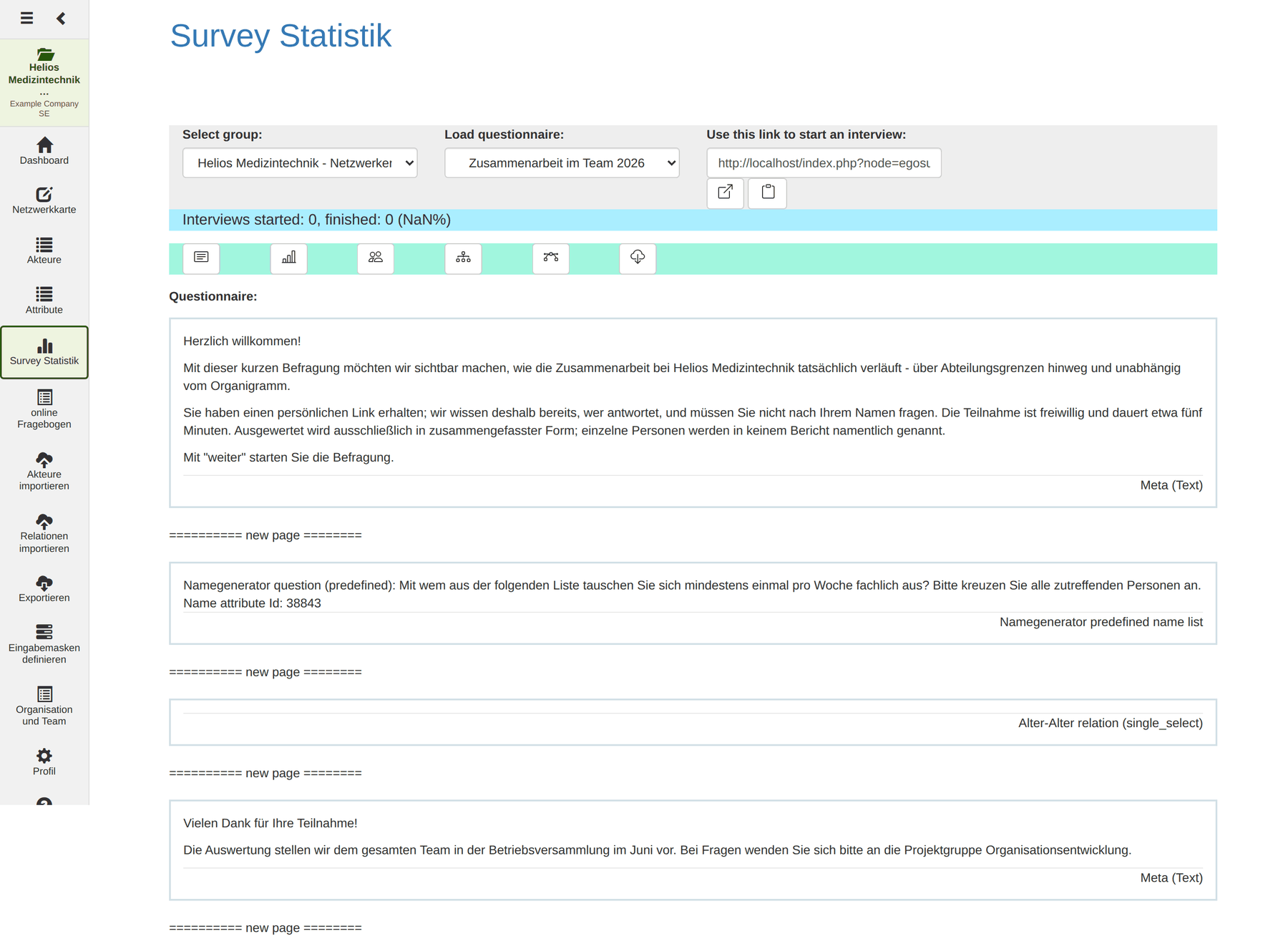Open the Profil settings
Screen dimensions: 1288x949
[44, 762]
